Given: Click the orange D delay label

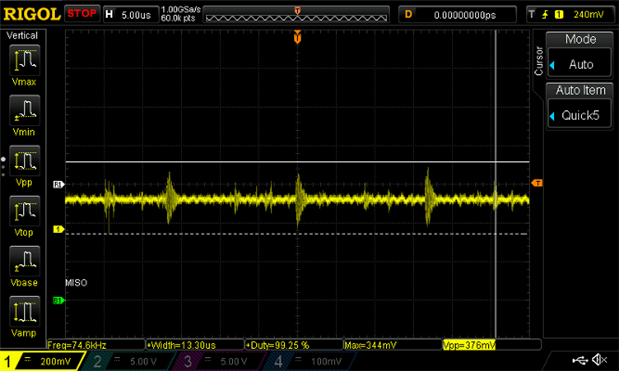Looking at the screenshot, I should [408, 15].
